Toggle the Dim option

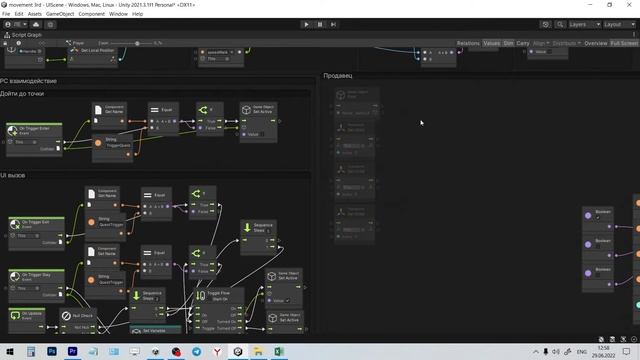tap(508, 43)
